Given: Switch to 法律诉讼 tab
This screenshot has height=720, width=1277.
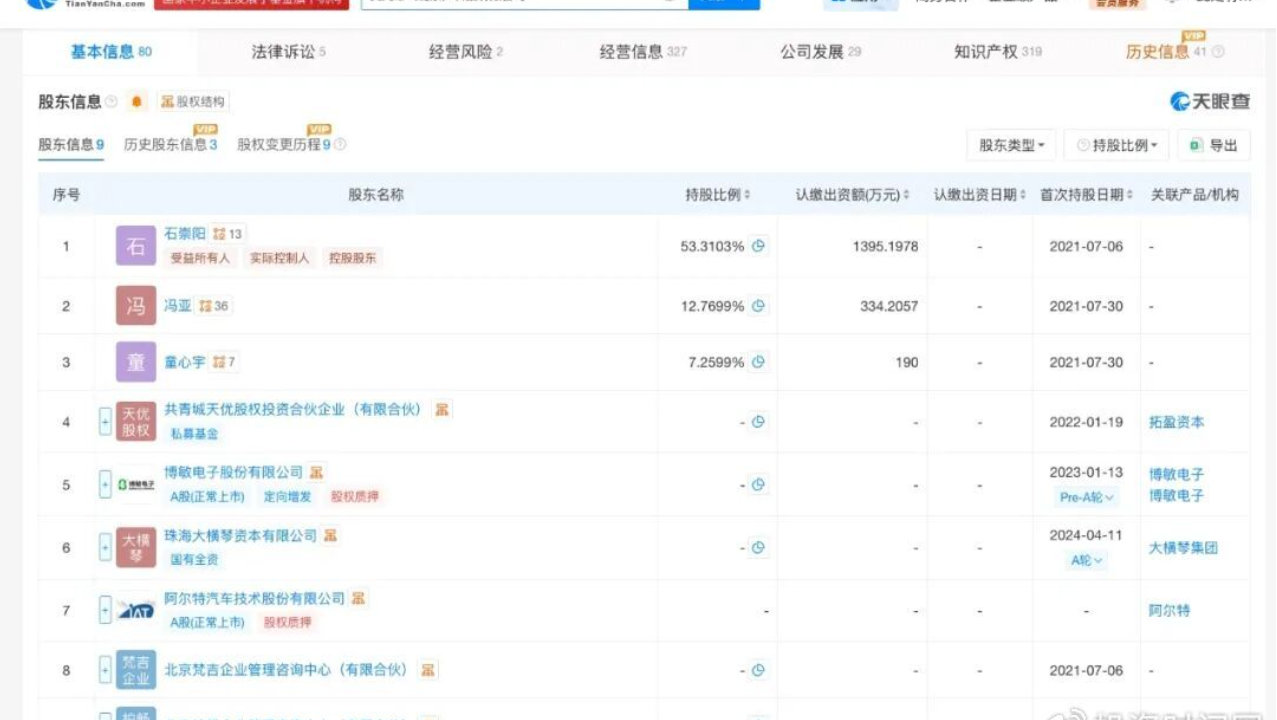Looking at the screenshot, I should [288, 52].
